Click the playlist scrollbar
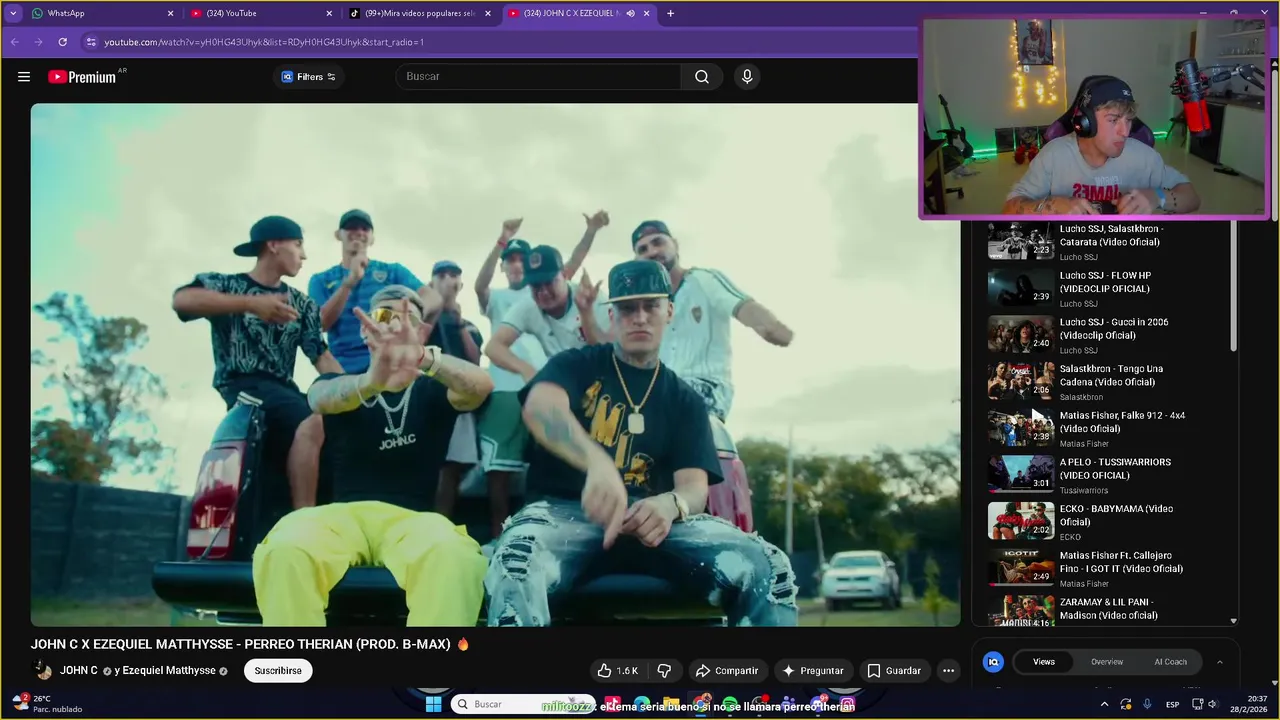 1233,285
